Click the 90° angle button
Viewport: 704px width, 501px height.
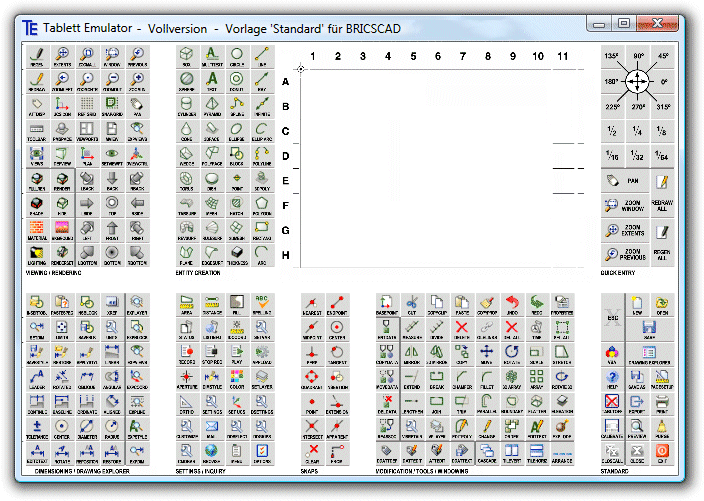(x=638, y=56)
